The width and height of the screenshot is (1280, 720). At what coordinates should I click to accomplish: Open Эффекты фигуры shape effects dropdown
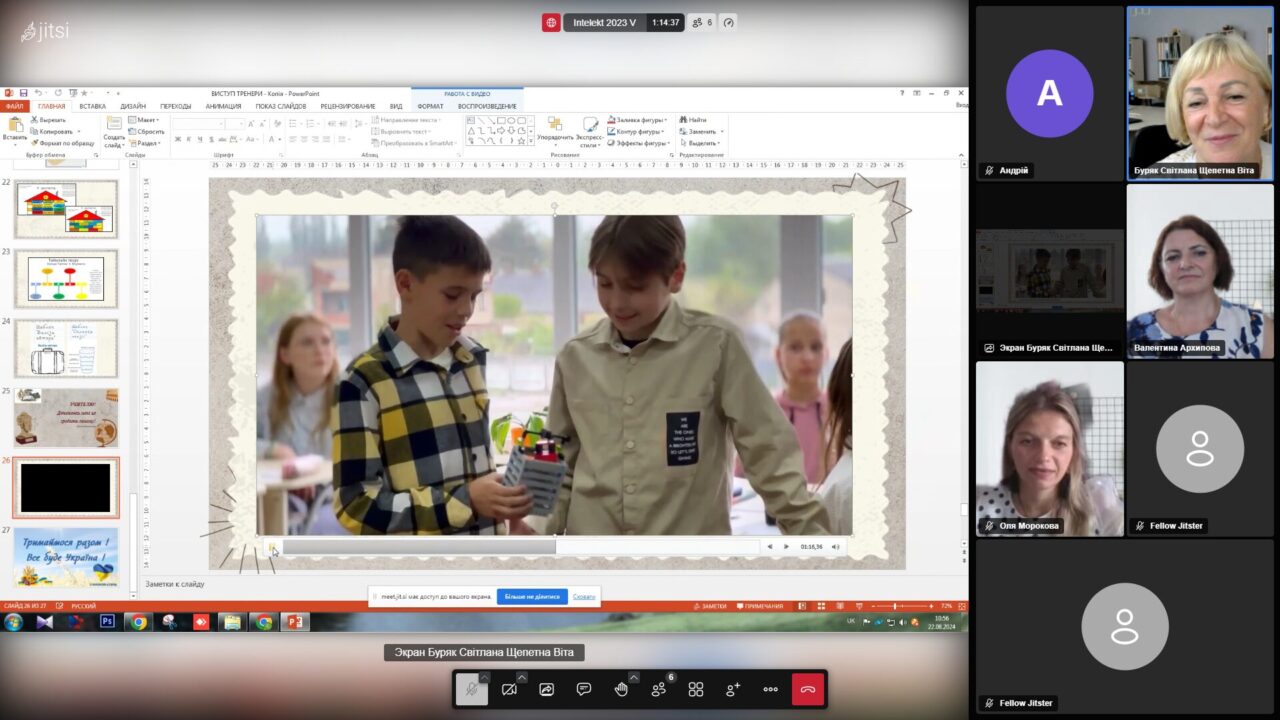[x=640, y=143]
